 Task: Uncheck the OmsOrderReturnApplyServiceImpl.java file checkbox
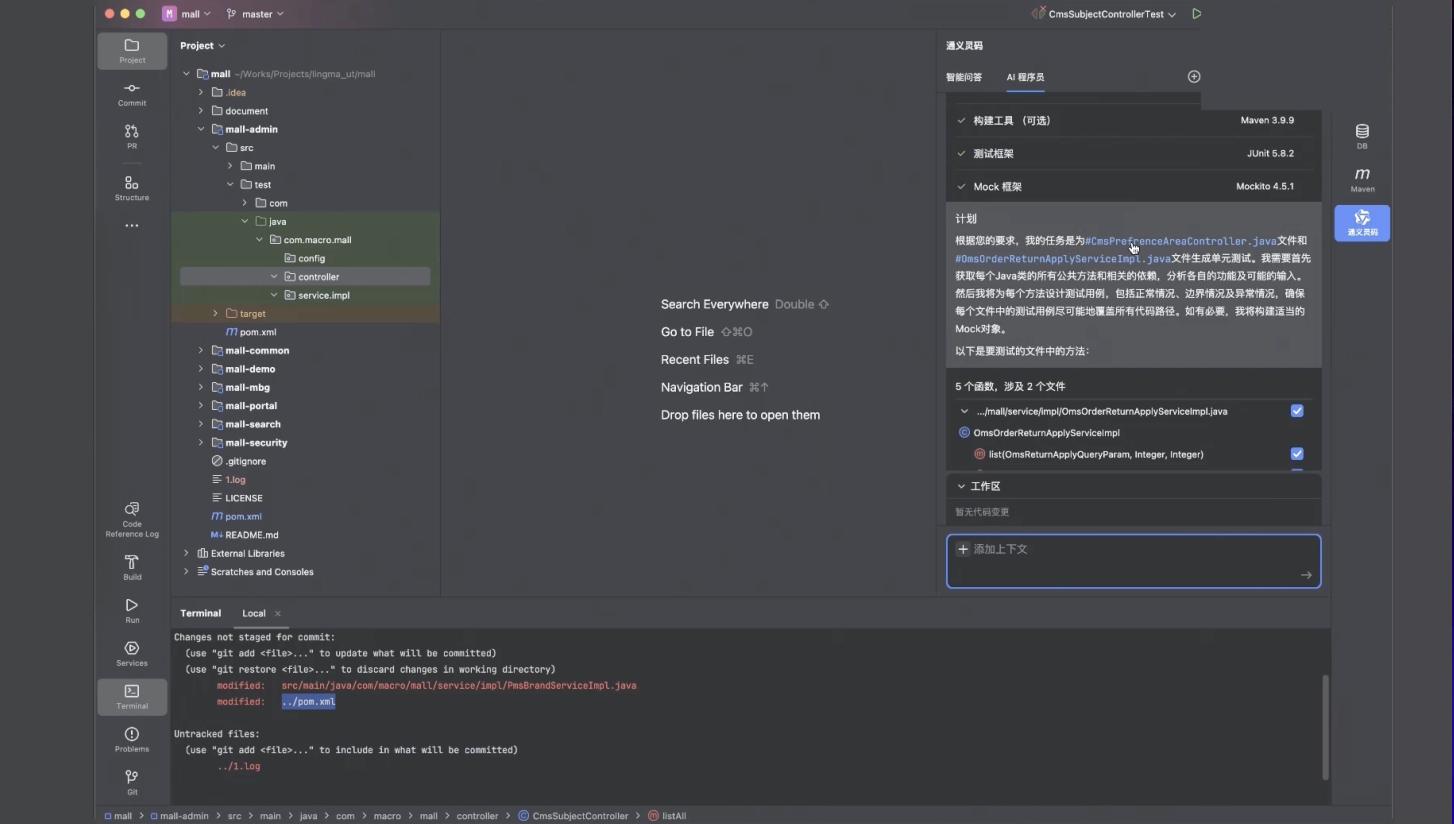click(1297, 411)
